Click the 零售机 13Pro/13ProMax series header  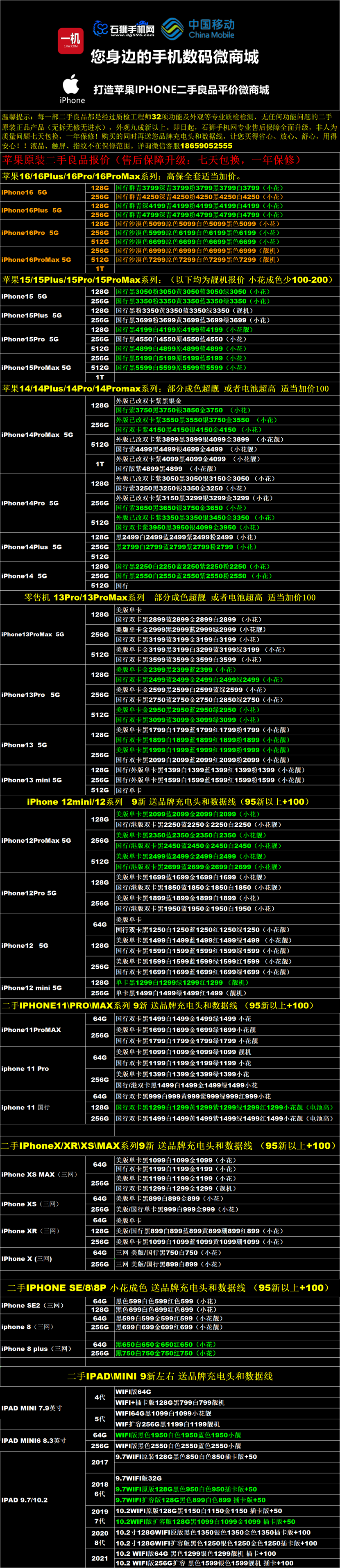pyautogui.click(x=170, y=597)
